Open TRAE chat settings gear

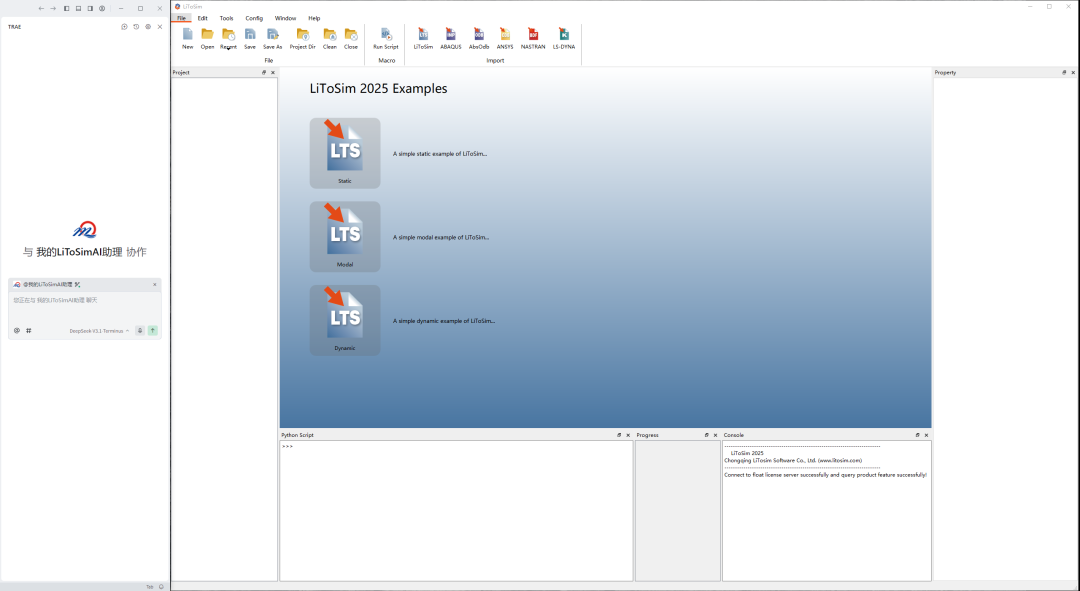tap(148, 27)
